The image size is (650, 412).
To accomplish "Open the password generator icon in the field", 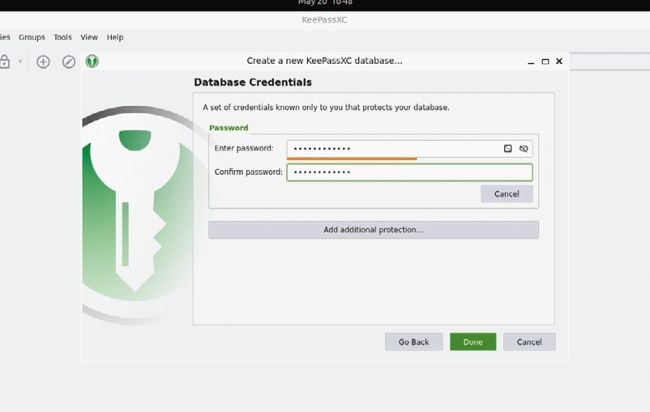I will pos(508,149).
